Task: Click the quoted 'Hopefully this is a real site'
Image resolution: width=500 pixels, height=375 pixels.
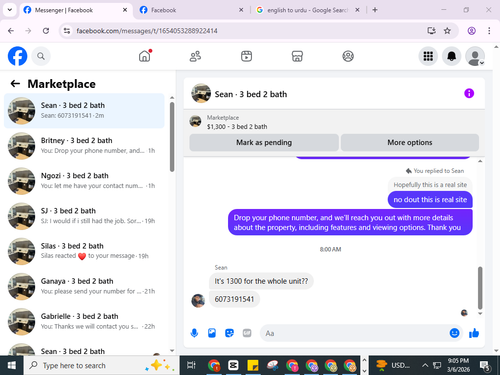Action: click(430, 185)
